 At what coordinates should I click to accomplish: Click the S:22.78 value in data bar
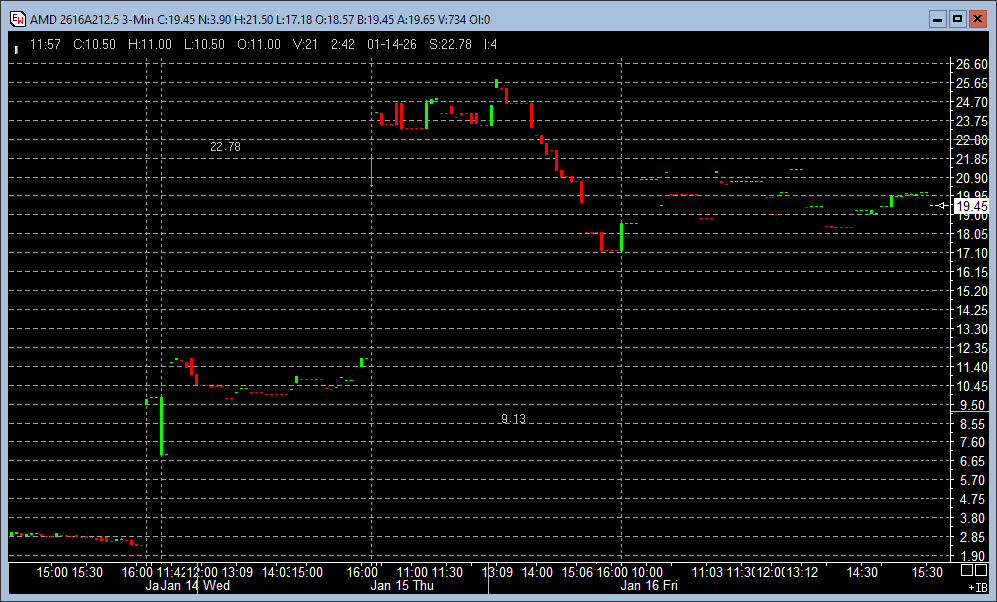(448, 44)
